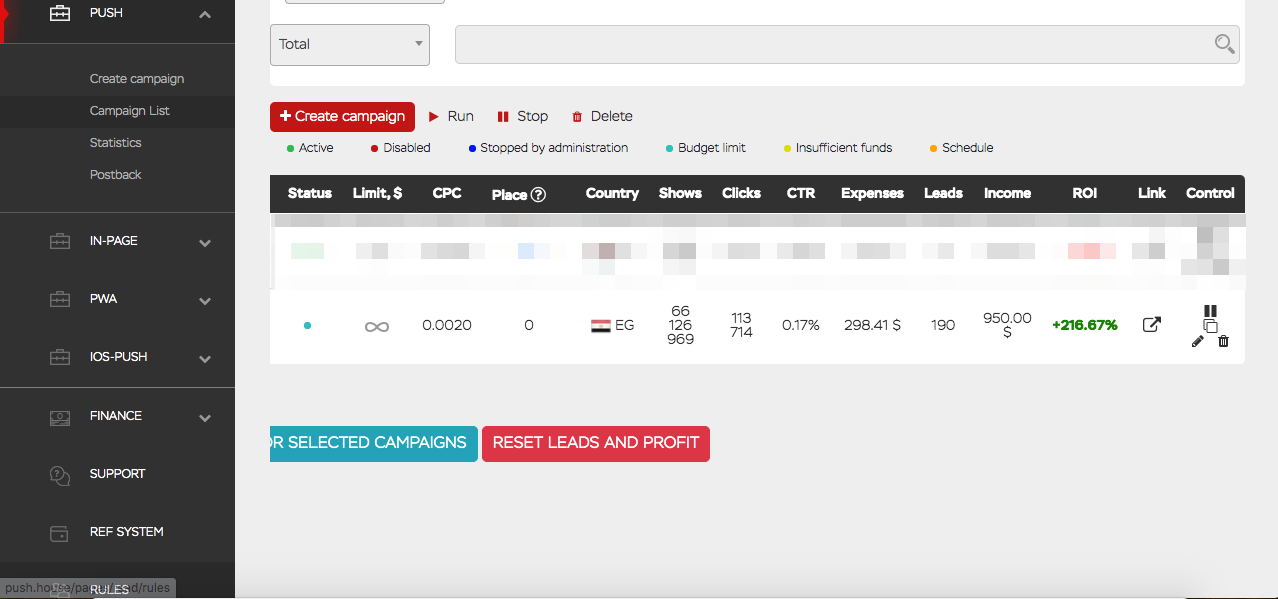Expand the FINANCE sidebar section
Viewport: 1278px width, 599px height.
pyautogui.click(x=205, y=417)
